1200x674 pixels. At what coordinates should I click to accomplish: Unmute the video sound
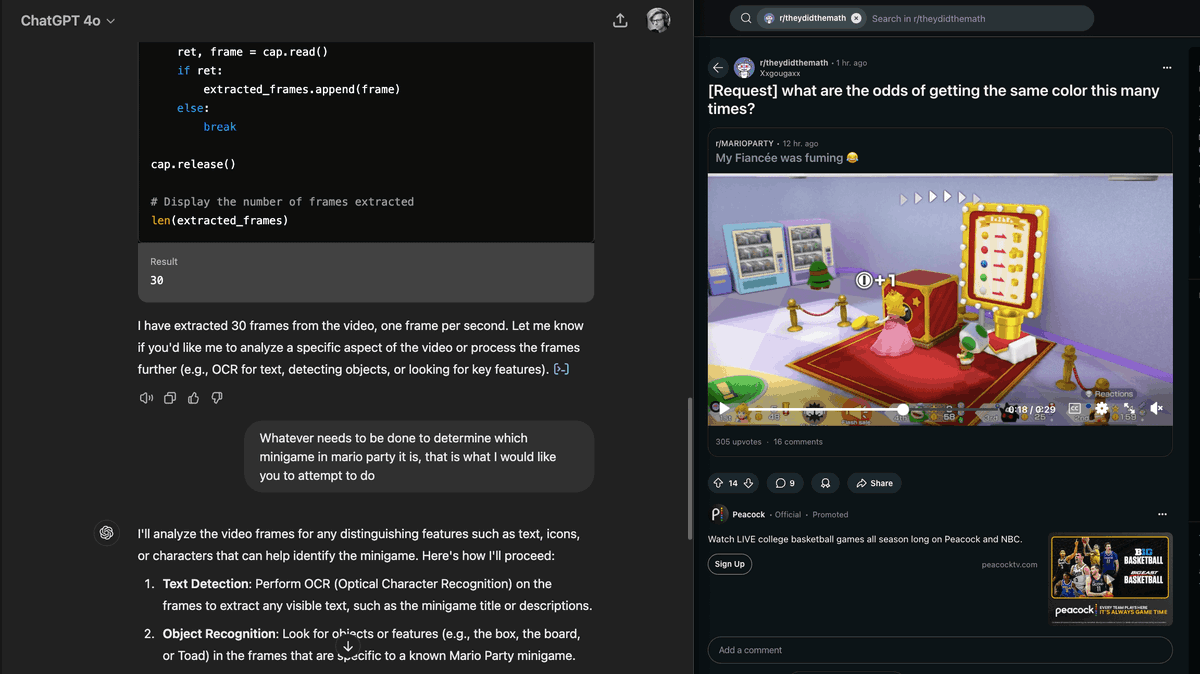[1156, 408]
